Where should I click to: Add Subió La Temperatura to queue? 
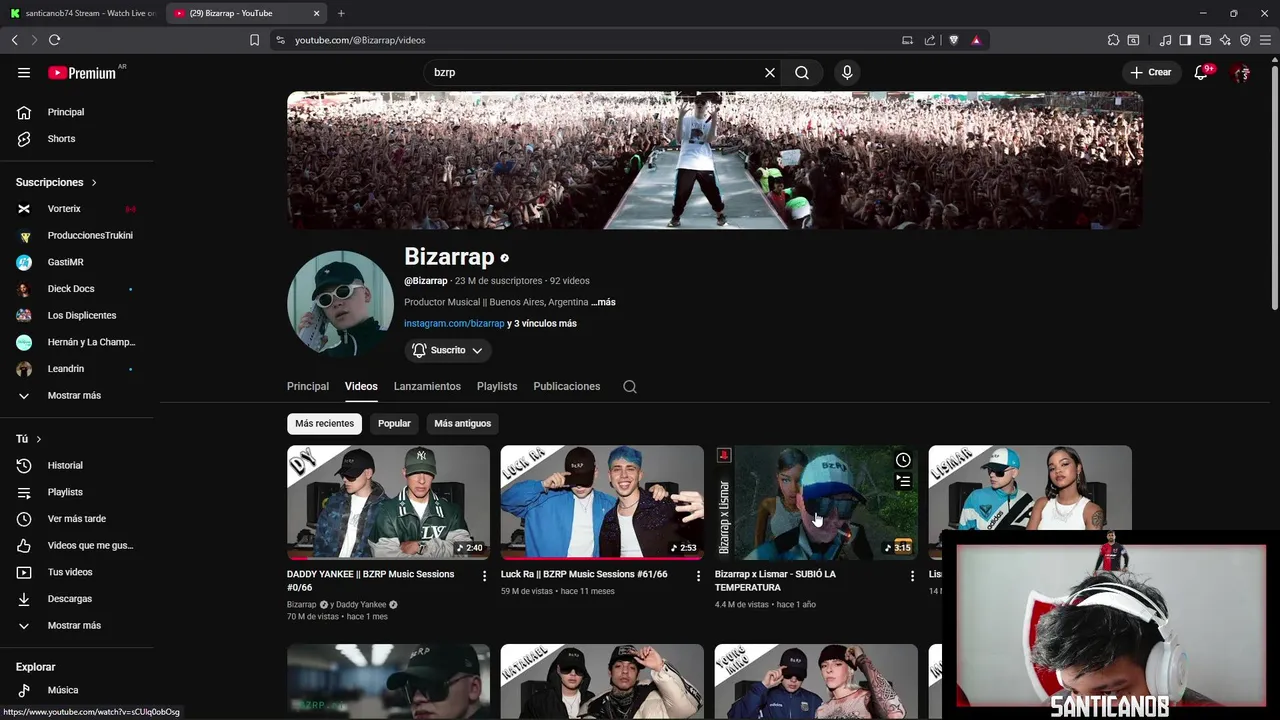[x=903, y=481]
